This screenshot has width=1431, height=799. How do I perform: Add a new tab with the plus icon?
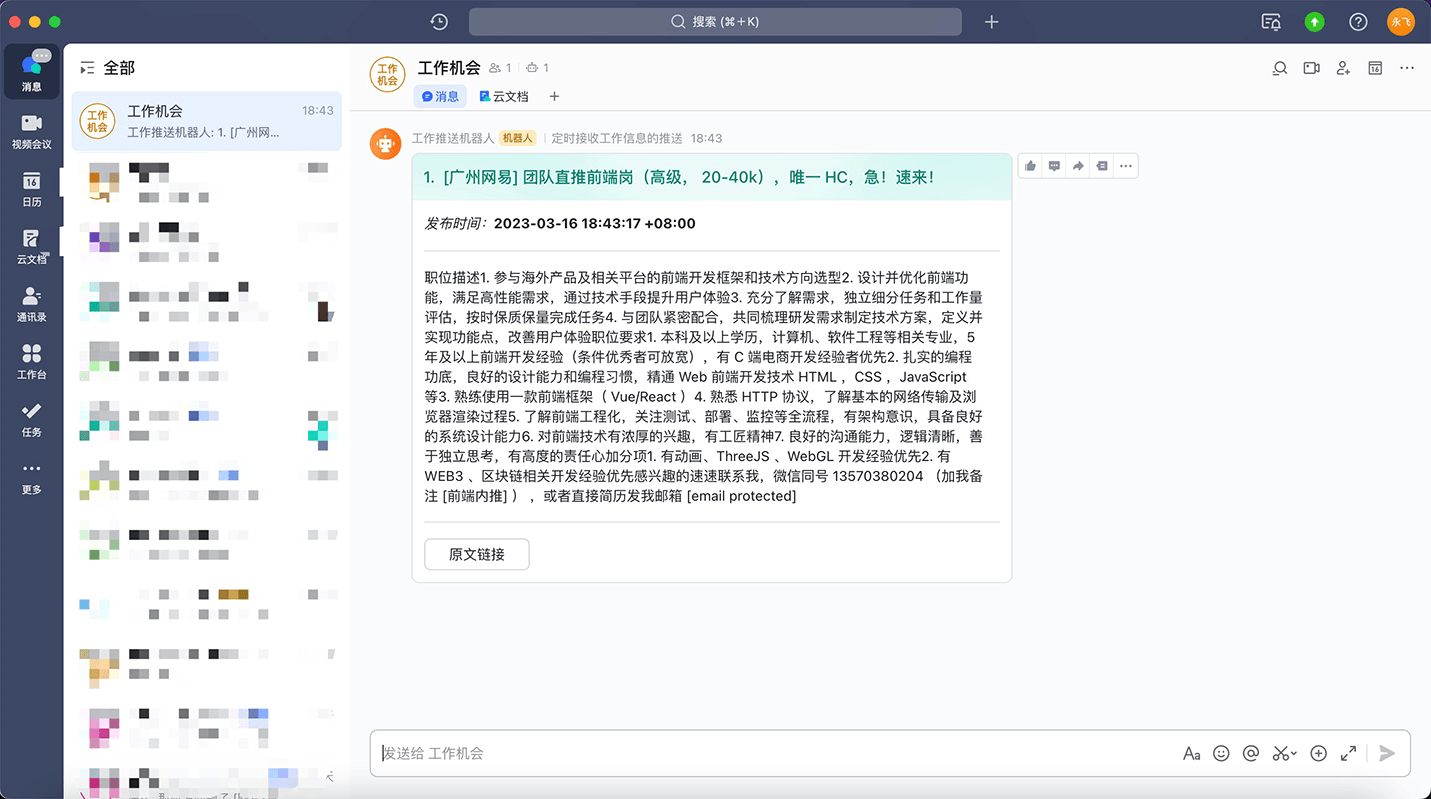point(554,96)
